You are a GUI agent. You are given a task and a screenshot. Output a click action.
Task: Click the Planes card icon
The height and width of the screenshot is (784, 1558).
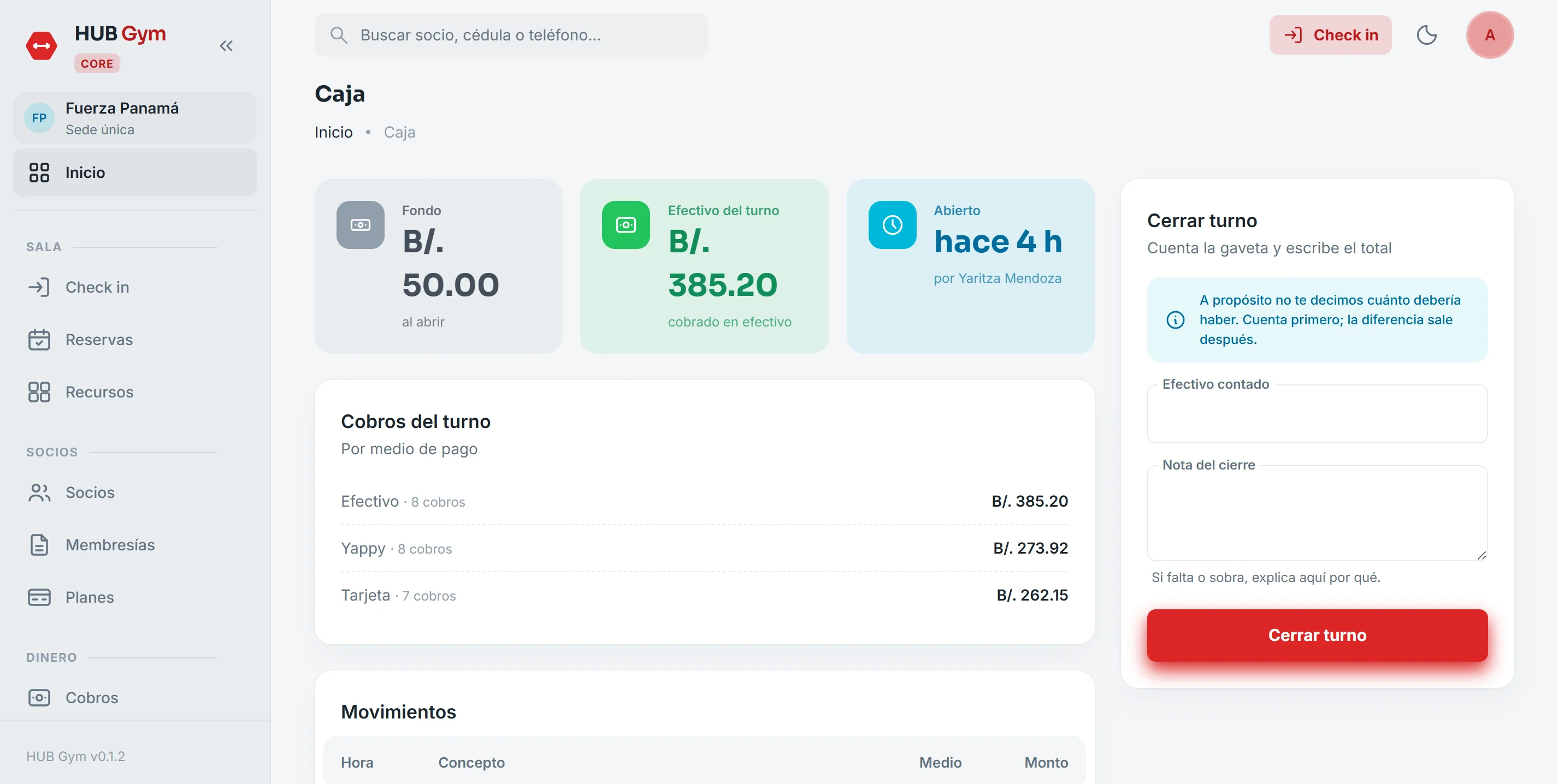(39, 597)
